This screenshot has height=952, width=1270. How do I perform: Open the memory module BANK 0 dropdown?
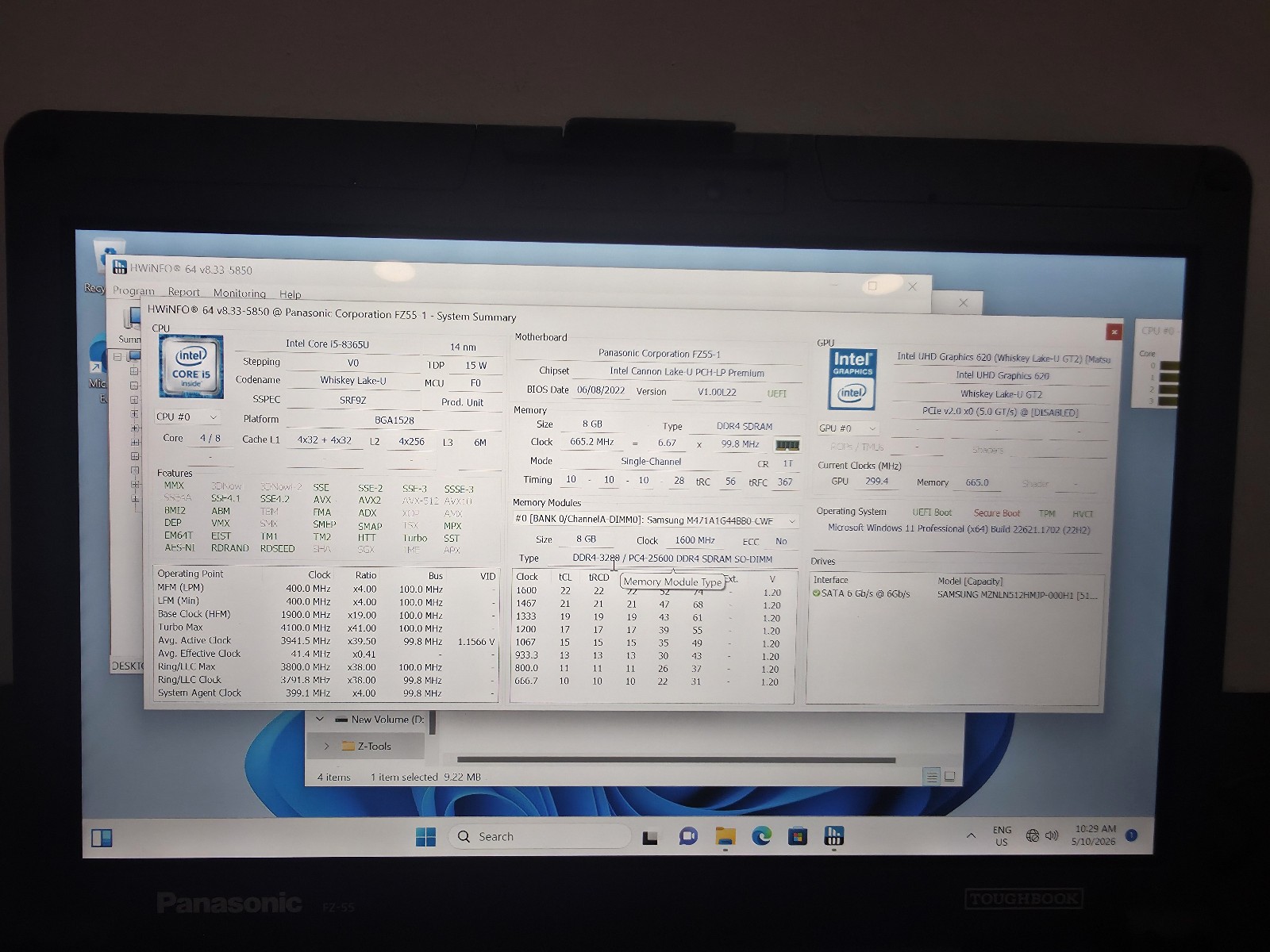coord(656,520)
